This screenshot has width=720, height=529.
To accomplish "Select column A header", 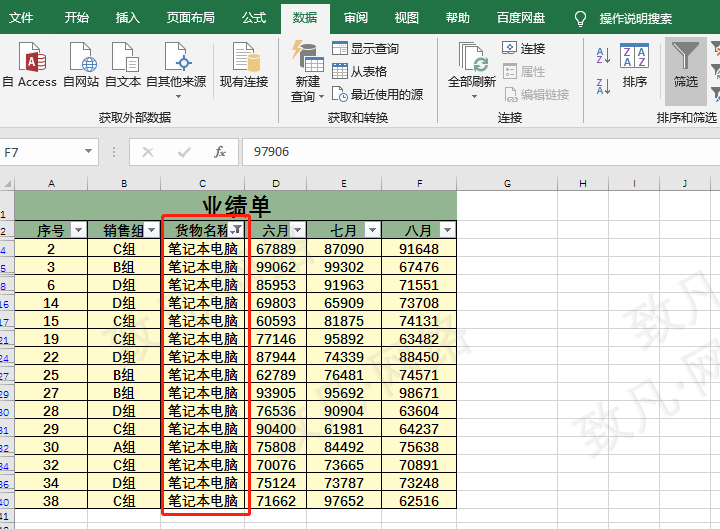I will [x=51, y=184].
